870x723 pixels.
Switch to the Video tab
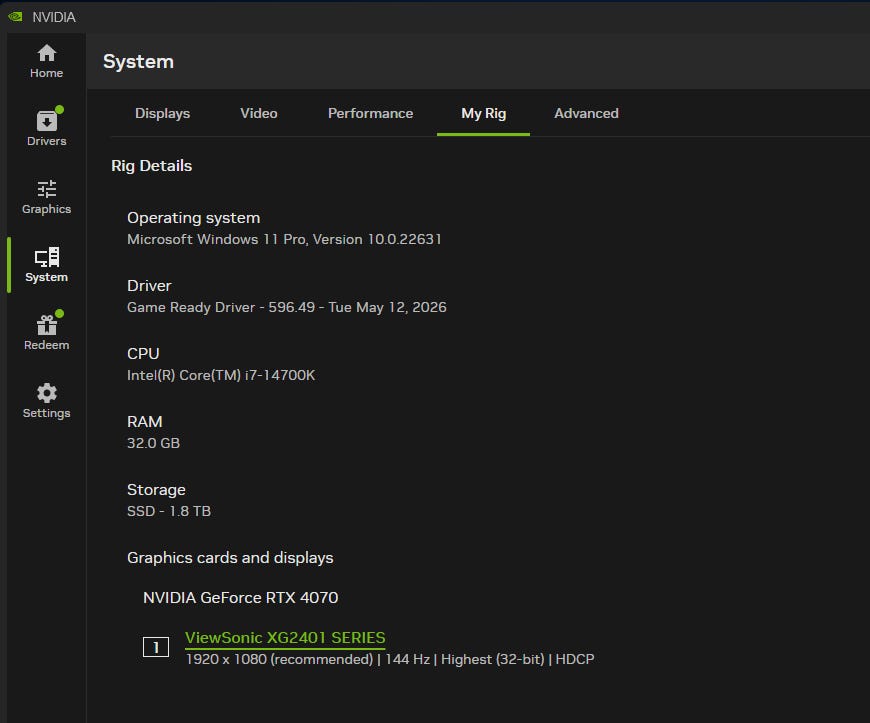coord(259,113)
